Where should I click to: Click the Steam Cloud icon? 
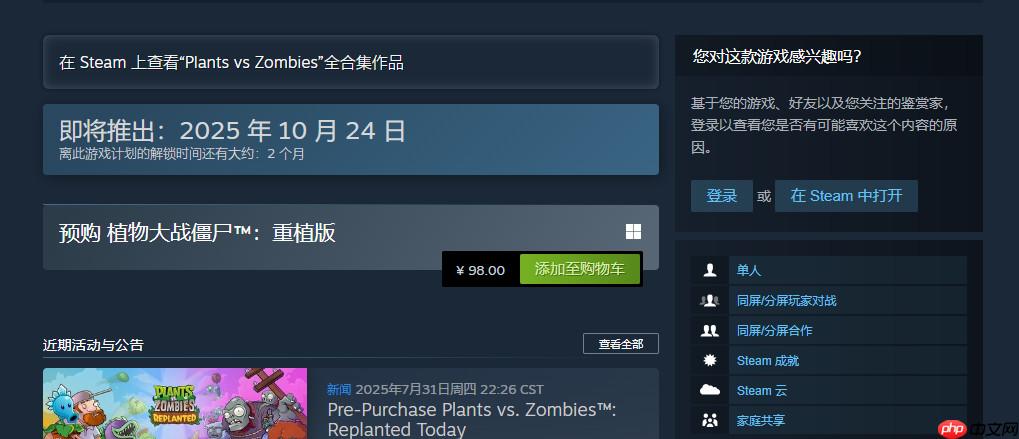[x=710, y=390]
